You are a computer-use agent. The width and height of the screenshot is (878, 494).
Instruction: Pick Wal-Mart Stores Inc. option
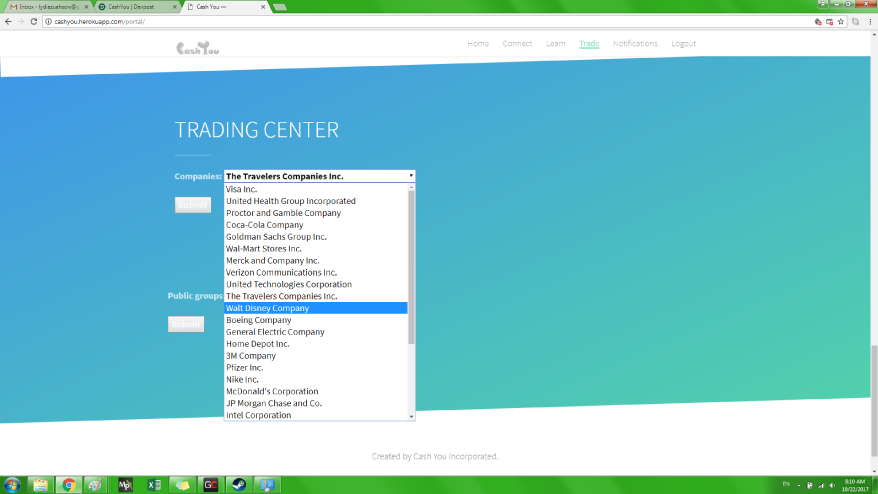pos(316,249)
